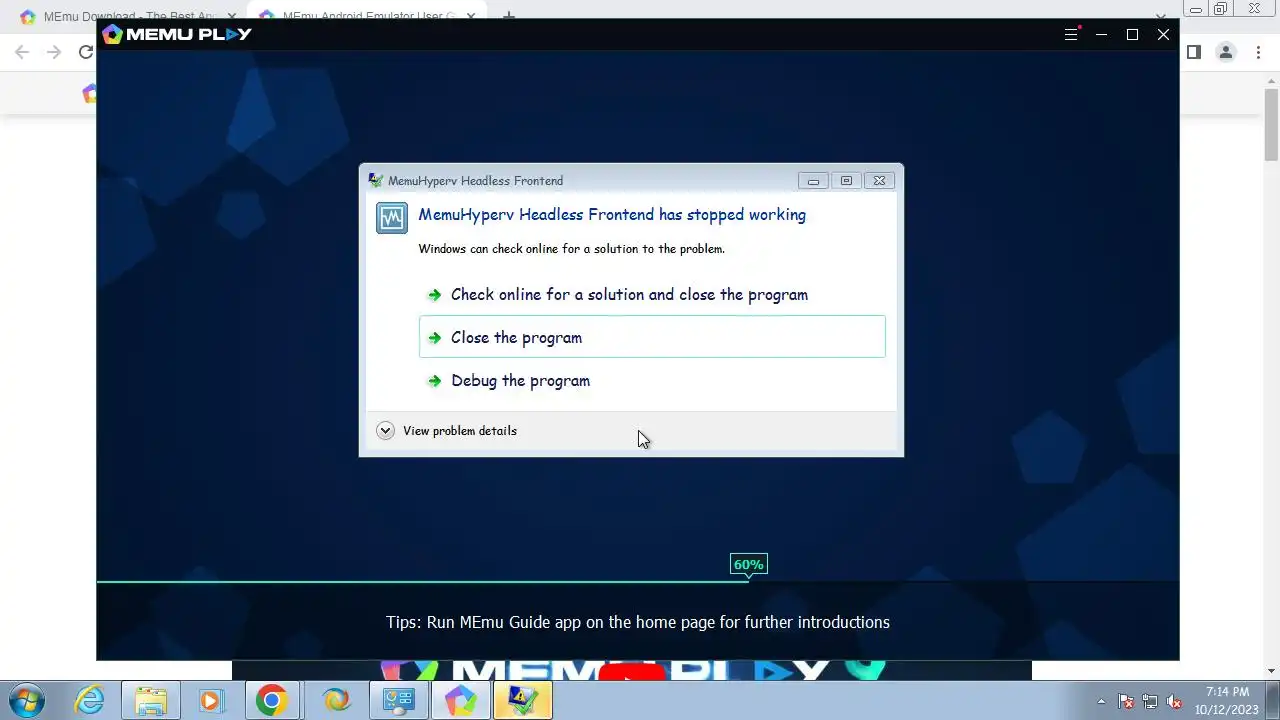This screenshot has width=1280, height=720.
Task: Open Action Center flag tray icon
Action: (x=1126, y=702)
